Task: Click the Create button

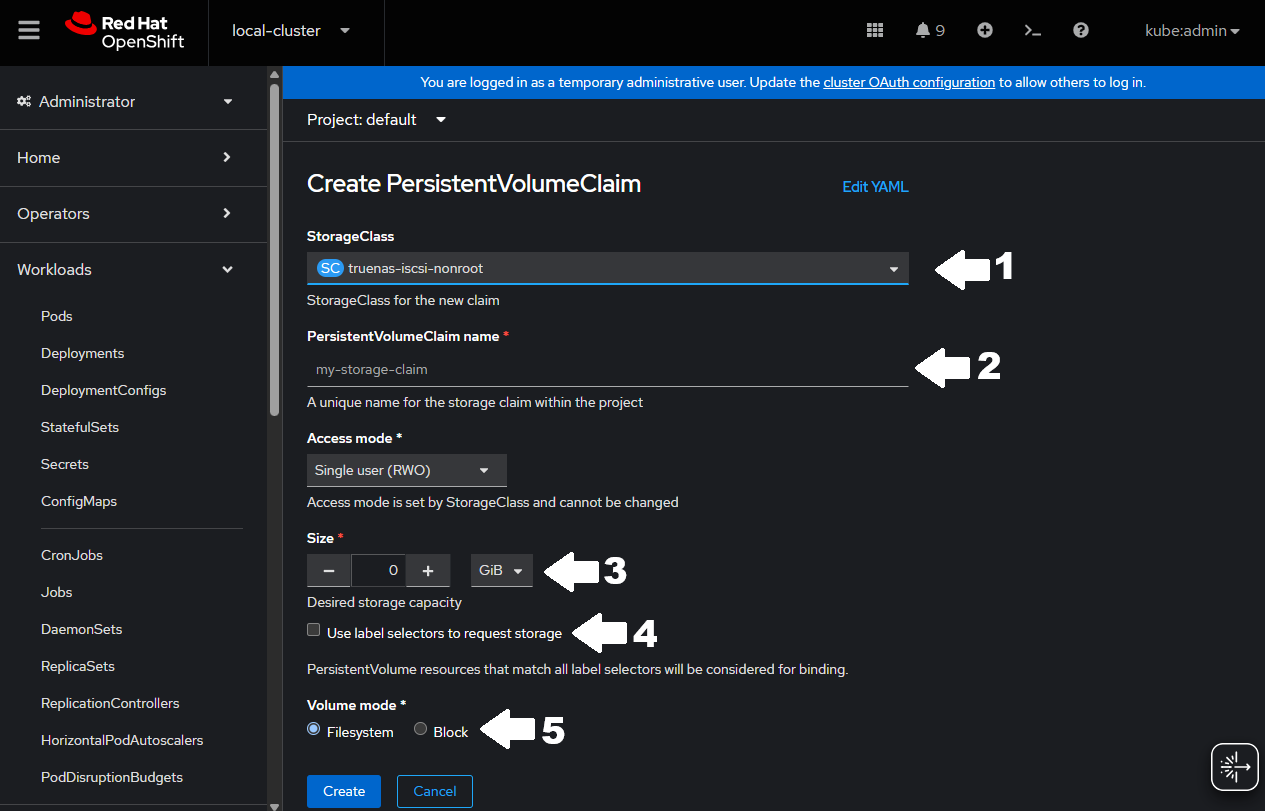Action: [x=343, y=791]
